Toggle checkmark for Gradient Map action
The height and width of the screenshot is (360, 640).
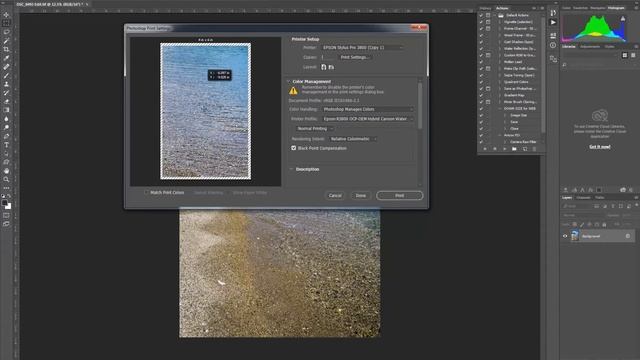pyautogui.click(x=481, y=95)
